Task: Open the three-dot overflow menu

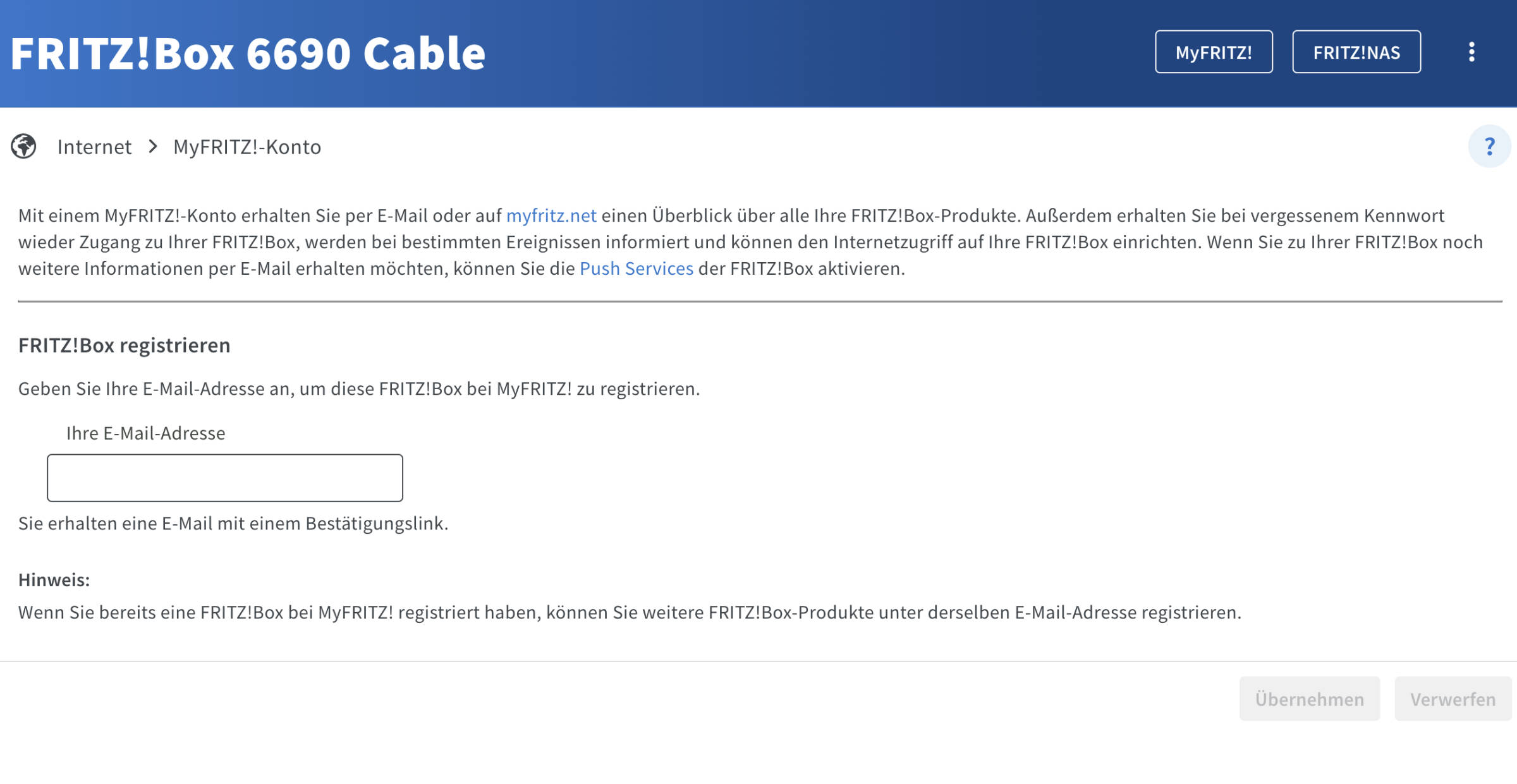Action: (x=1473, y=53)
